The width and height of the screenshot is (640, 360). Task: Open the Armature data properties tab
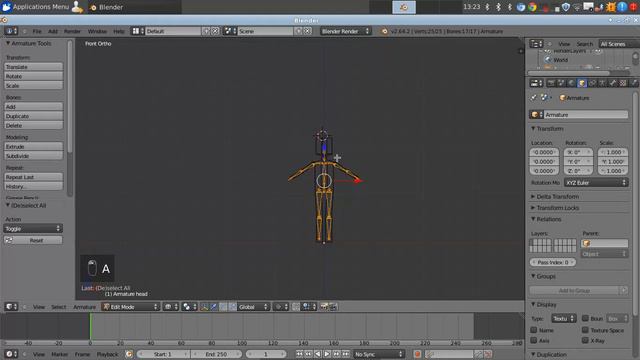click(x=602, y=83)
